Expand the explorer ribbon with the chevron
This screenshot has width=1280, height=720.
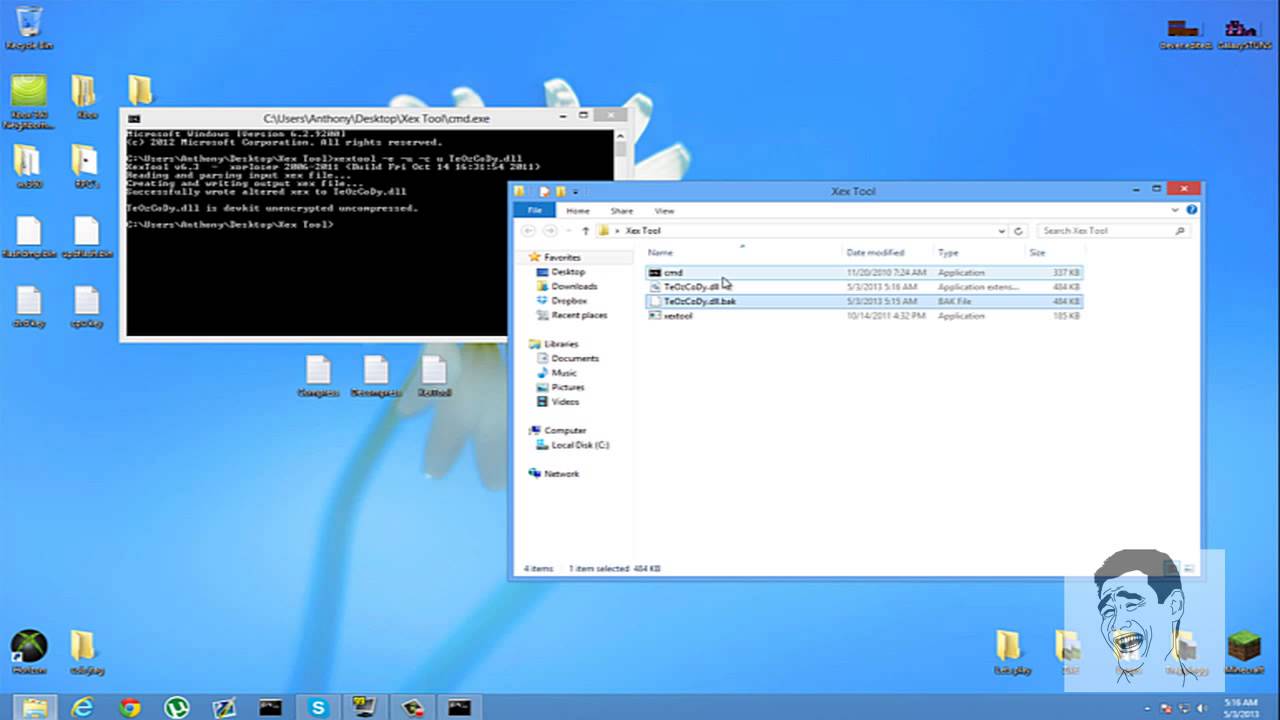point(1176,211)
